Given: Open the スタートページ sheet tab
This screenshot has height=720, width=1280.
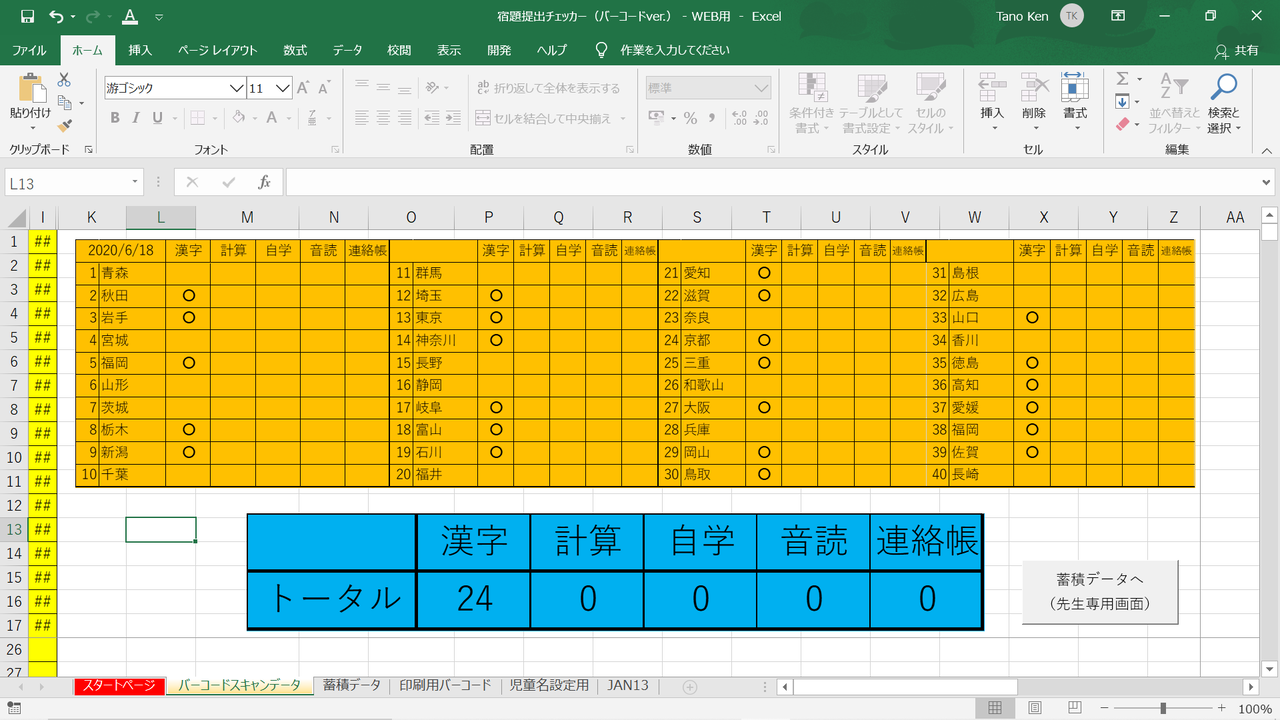Looking at the screenshot, I should pyautogui.click(x=119, y=686).
